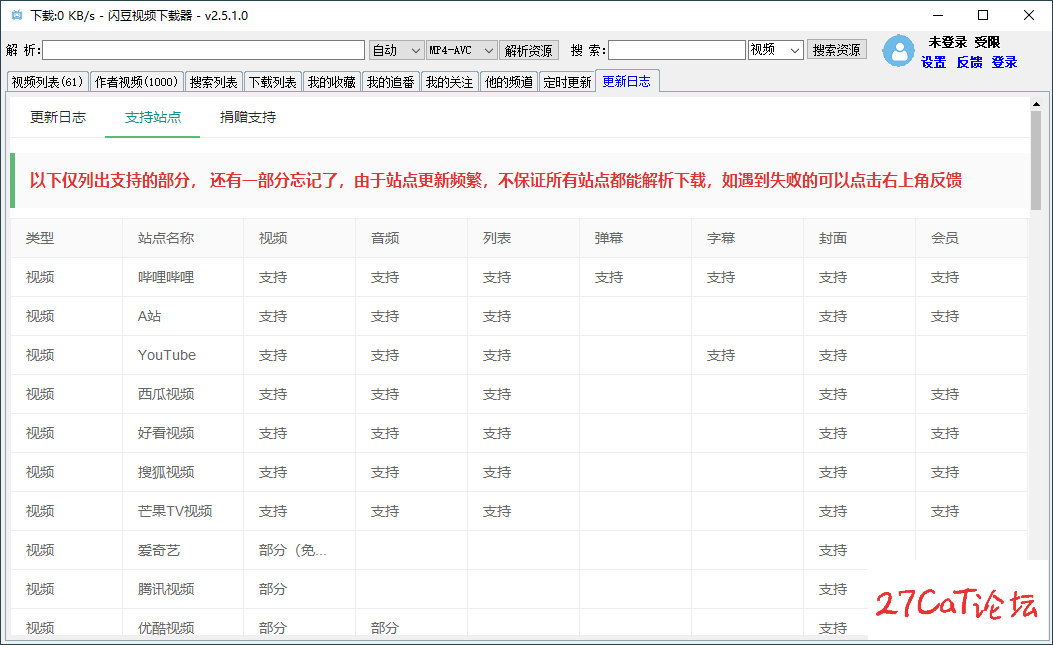Select the 定时更新 tab
The height and width of the screenshot is (645, 1053).
pyautogui.click(x=567, y=82)
